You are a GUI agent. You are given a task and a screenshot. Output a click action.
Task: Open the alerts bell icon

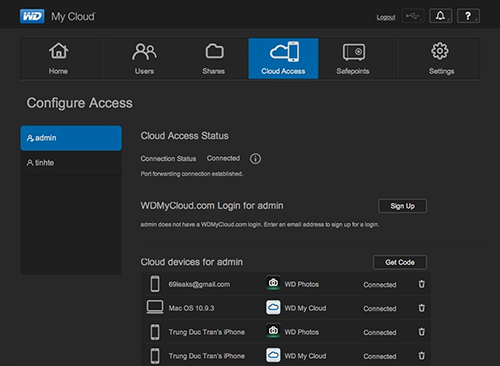pos(440,16)
